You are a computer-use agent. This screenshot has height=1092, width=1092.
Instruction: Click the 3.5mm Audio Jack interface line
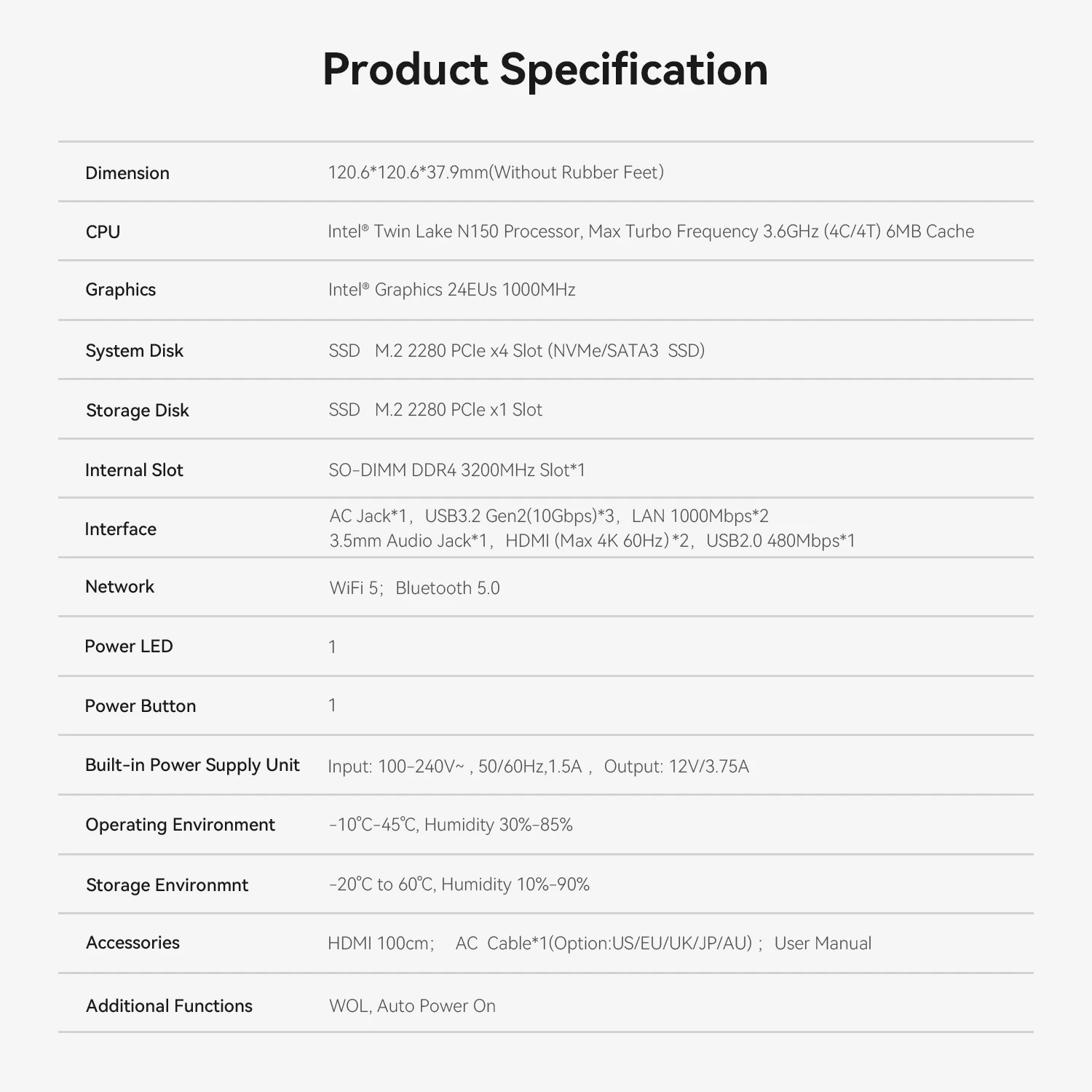click(592, 541)
